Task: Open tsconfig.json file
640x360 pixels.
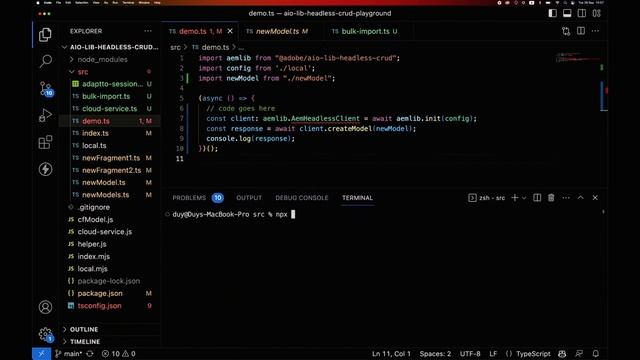Action: [x=110, y=306]
